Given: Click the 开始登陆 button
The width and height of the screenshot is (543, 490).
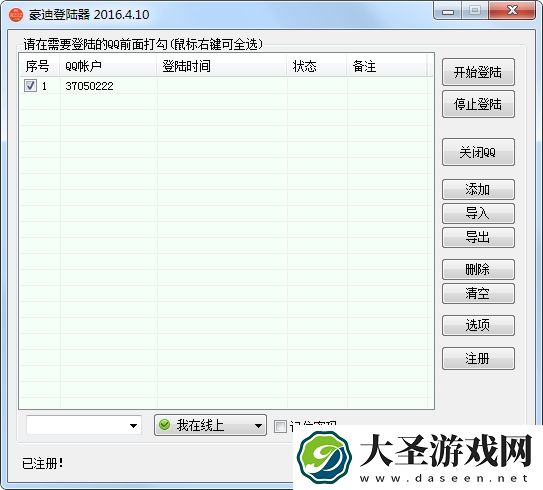Looking at the screenshot, I should point(478,72).
